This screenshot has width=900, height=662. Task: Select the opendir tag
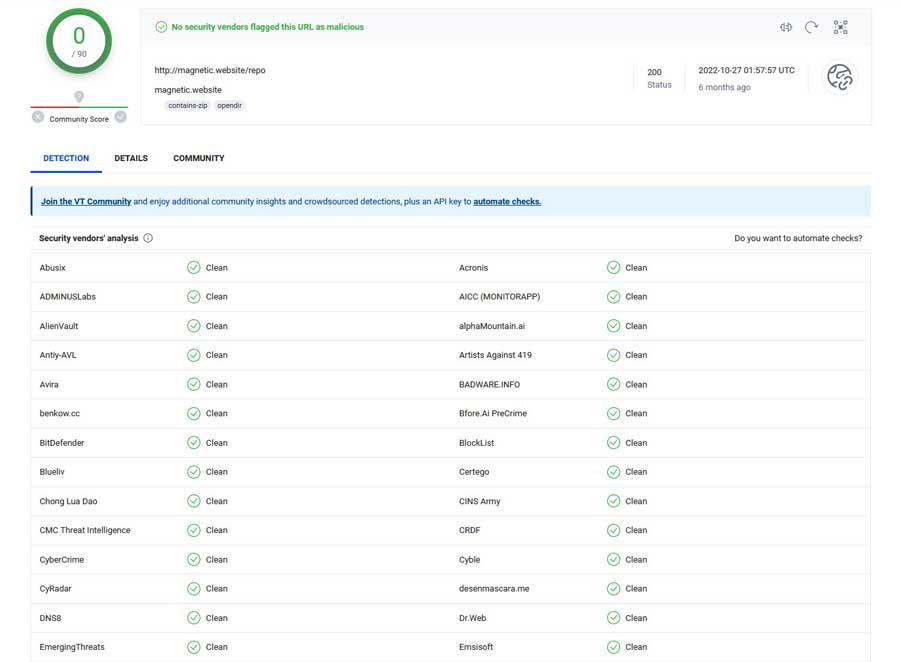230,106
